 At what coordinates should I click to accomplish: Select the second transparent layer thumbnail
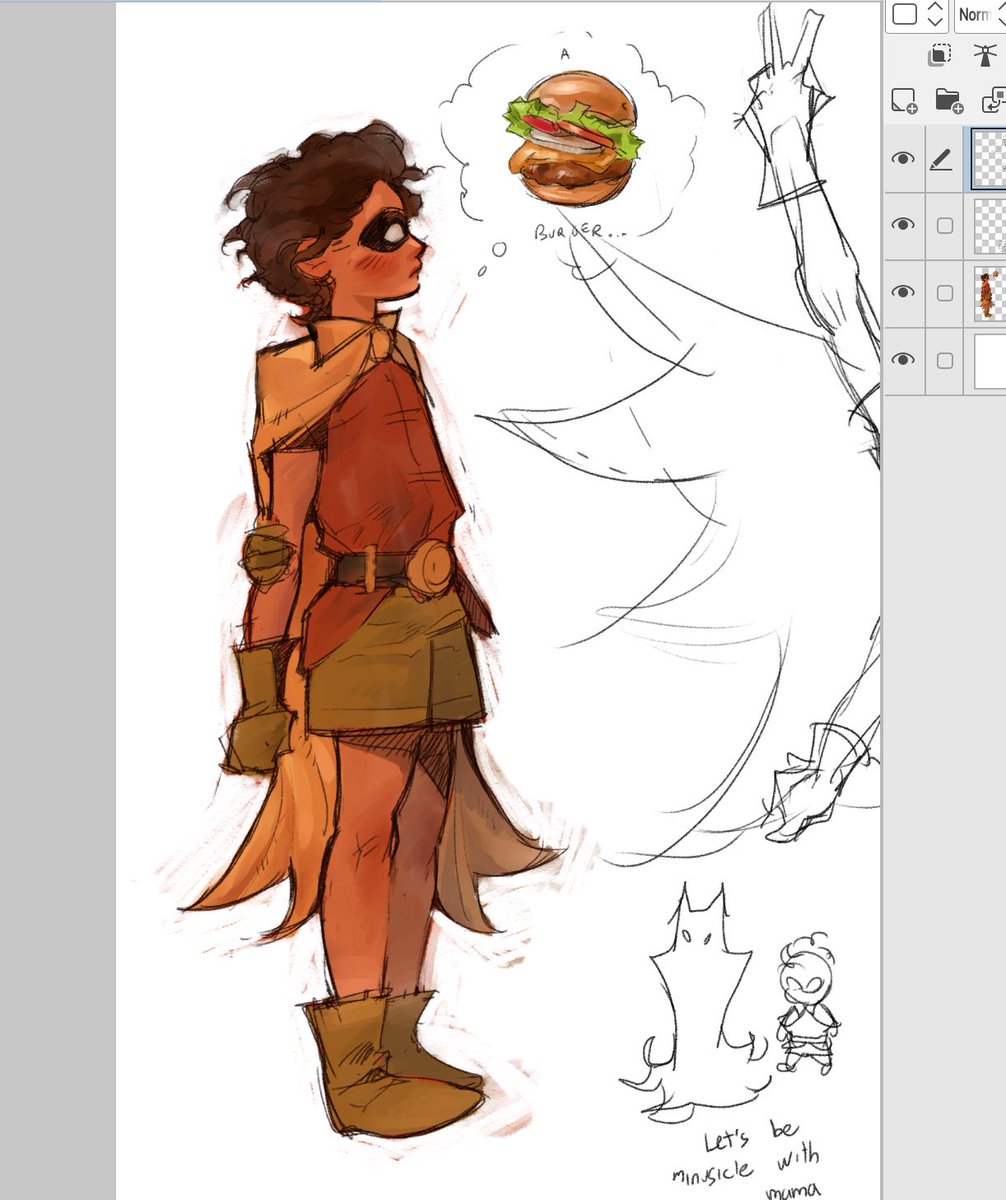(x=989, y=225)
